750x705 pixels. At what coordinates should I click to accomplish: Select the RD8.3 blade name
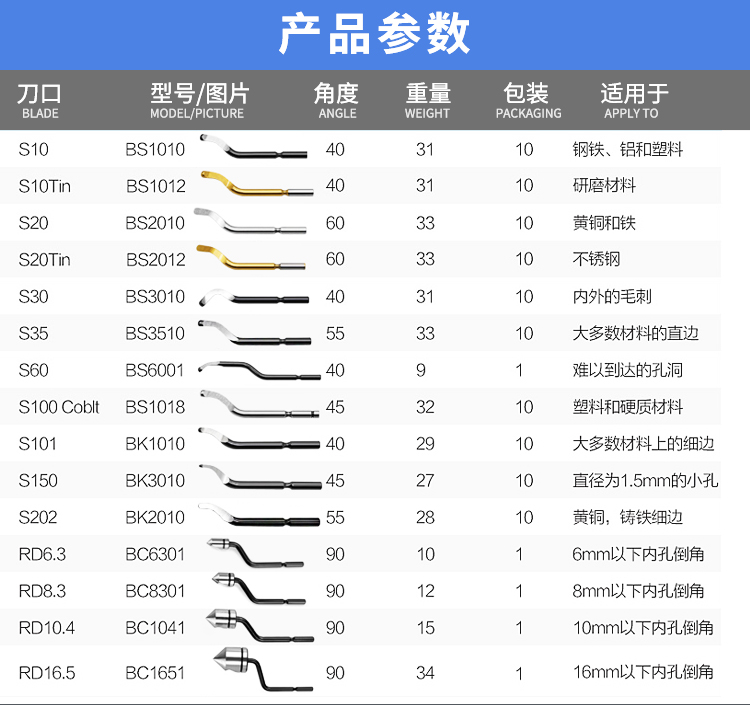click(x=42, y=591)
